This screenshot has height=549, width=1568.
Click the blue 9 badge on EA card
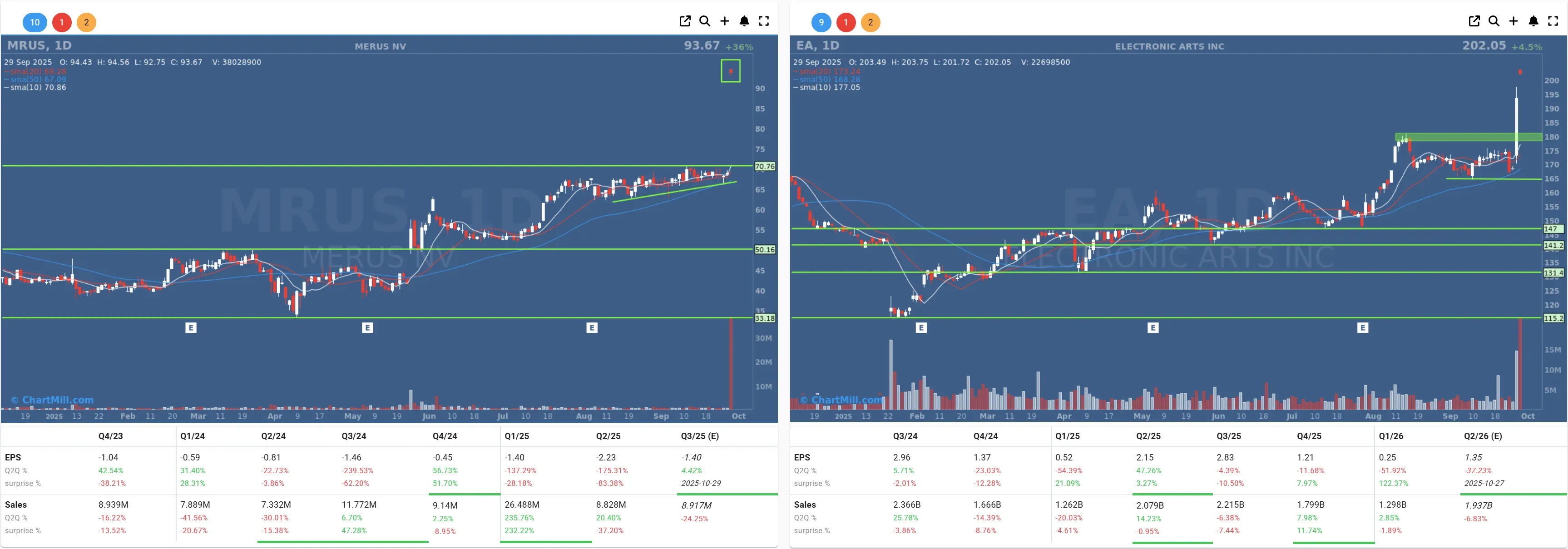coord(821,23)
